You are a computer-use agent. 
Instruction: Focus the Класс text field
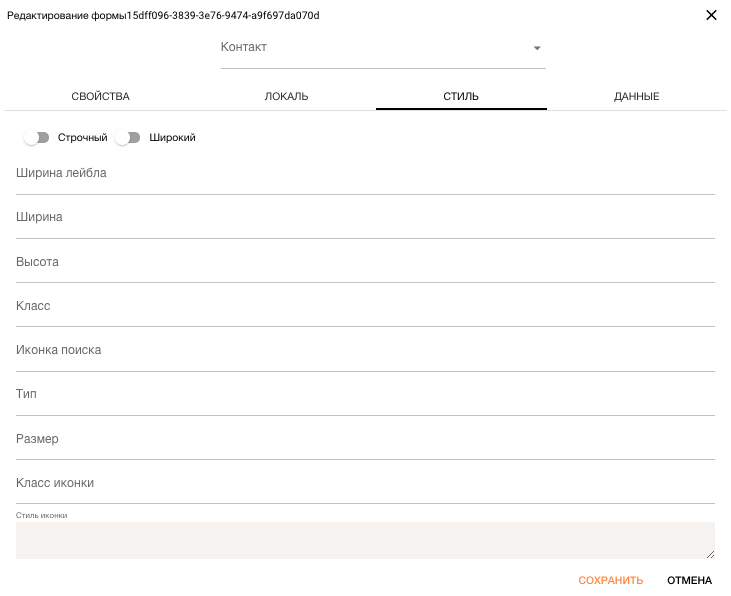pyautogui.click(x=365, y=309)
